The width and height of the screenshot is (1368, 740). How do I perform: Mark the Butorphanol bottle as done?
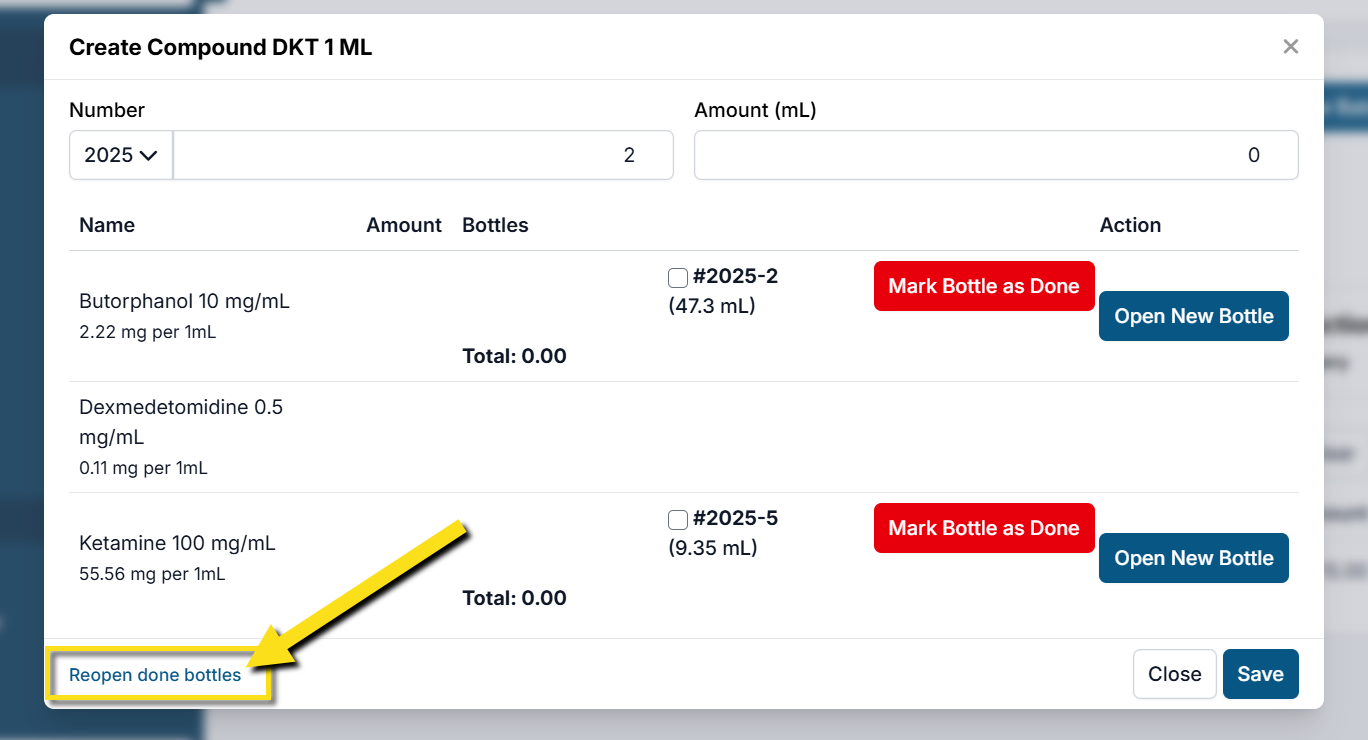(983, 286)
